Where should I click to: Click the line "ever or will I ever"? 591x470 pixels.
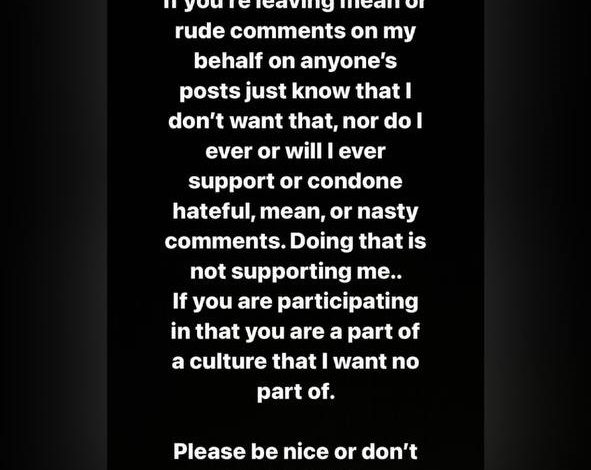(x=295, y=152)
